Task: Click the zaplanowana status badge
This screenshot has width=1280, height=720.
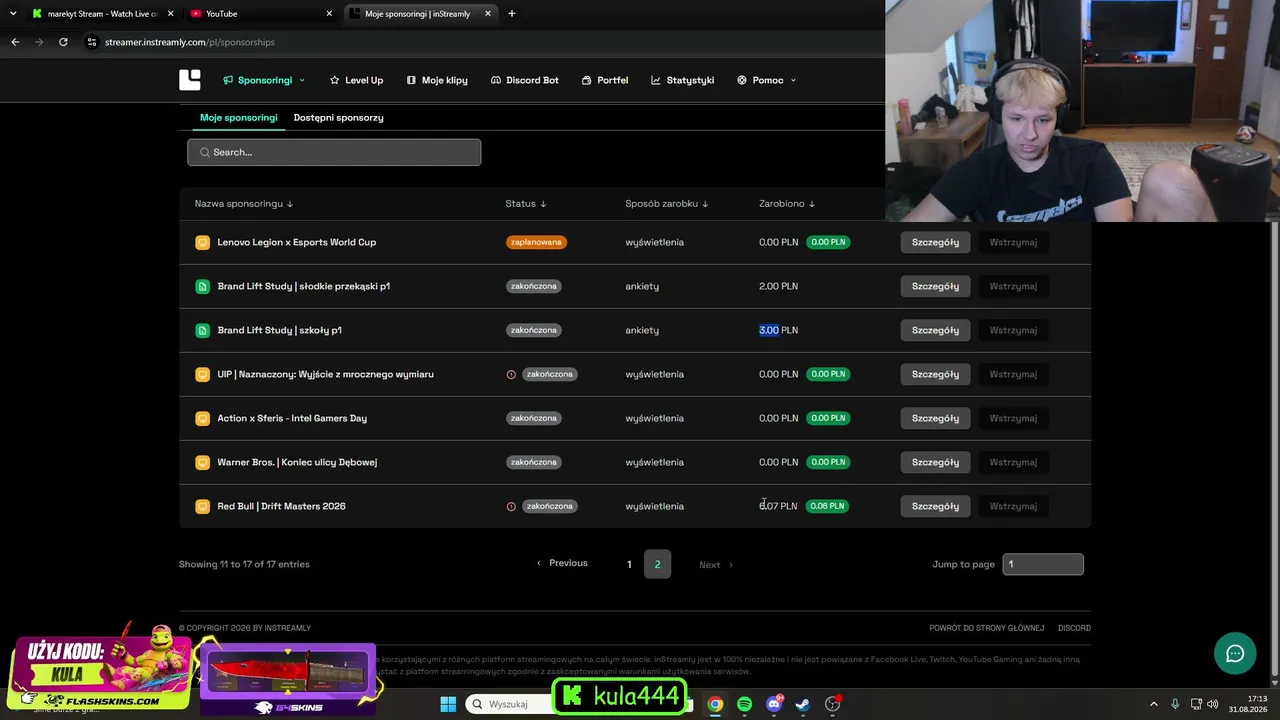Action: point(536,242)
